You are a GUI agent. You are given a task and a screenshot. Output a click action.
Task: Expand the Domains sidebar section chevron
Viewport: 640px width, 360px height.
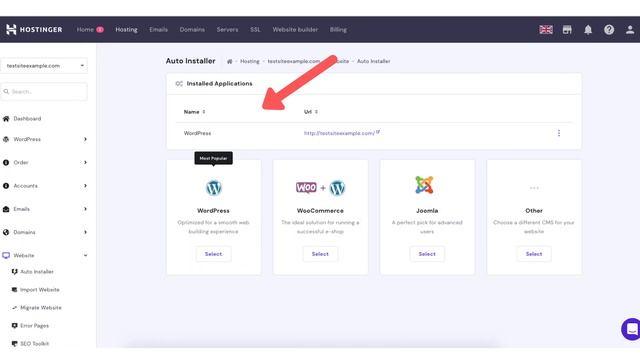pos(85,232)
